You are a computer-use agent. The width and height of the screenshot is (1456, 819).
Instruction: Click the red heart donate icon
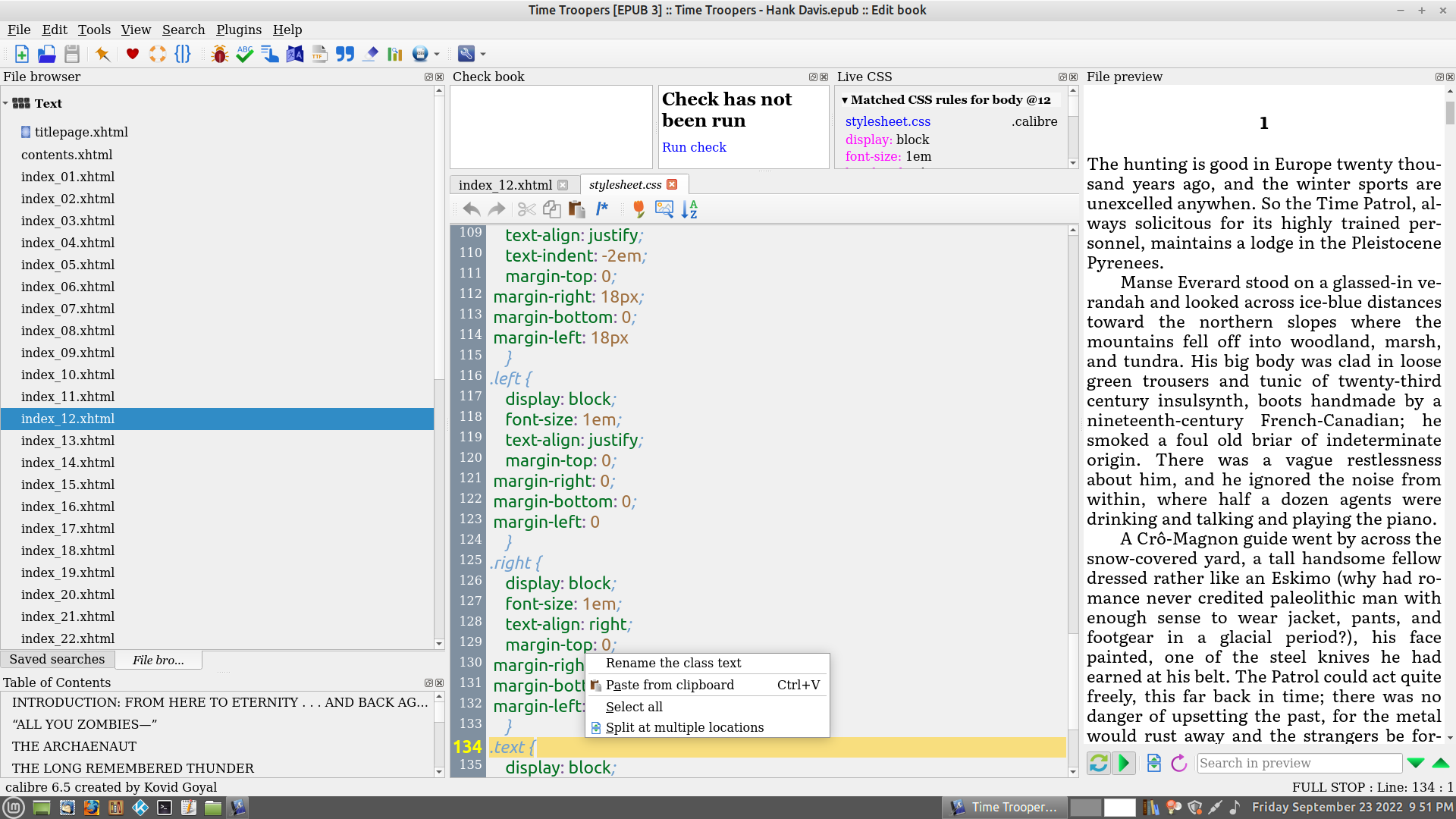point(133,54)
